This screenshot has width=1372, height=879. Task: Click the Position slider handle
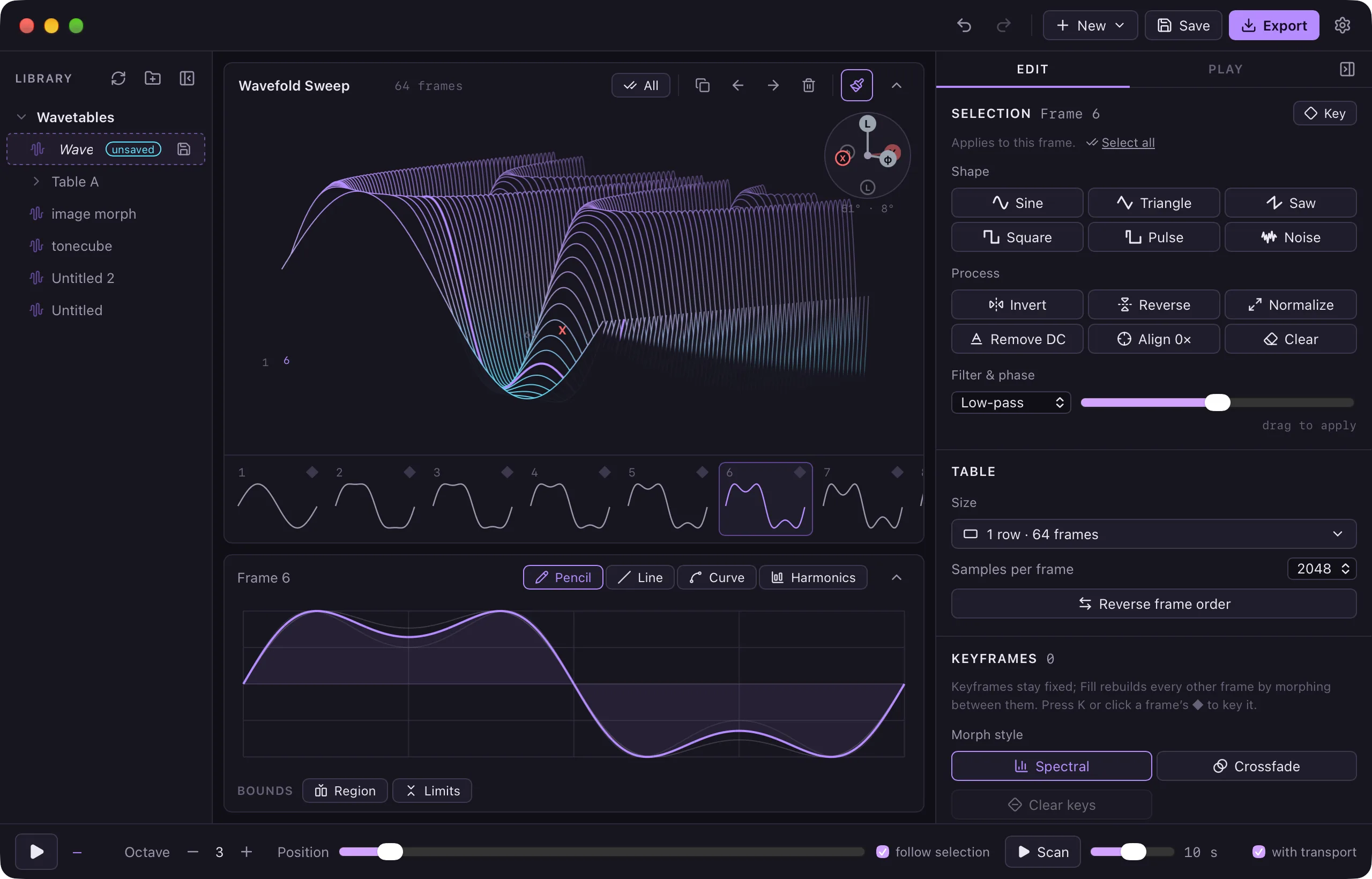tap(390, 852)
